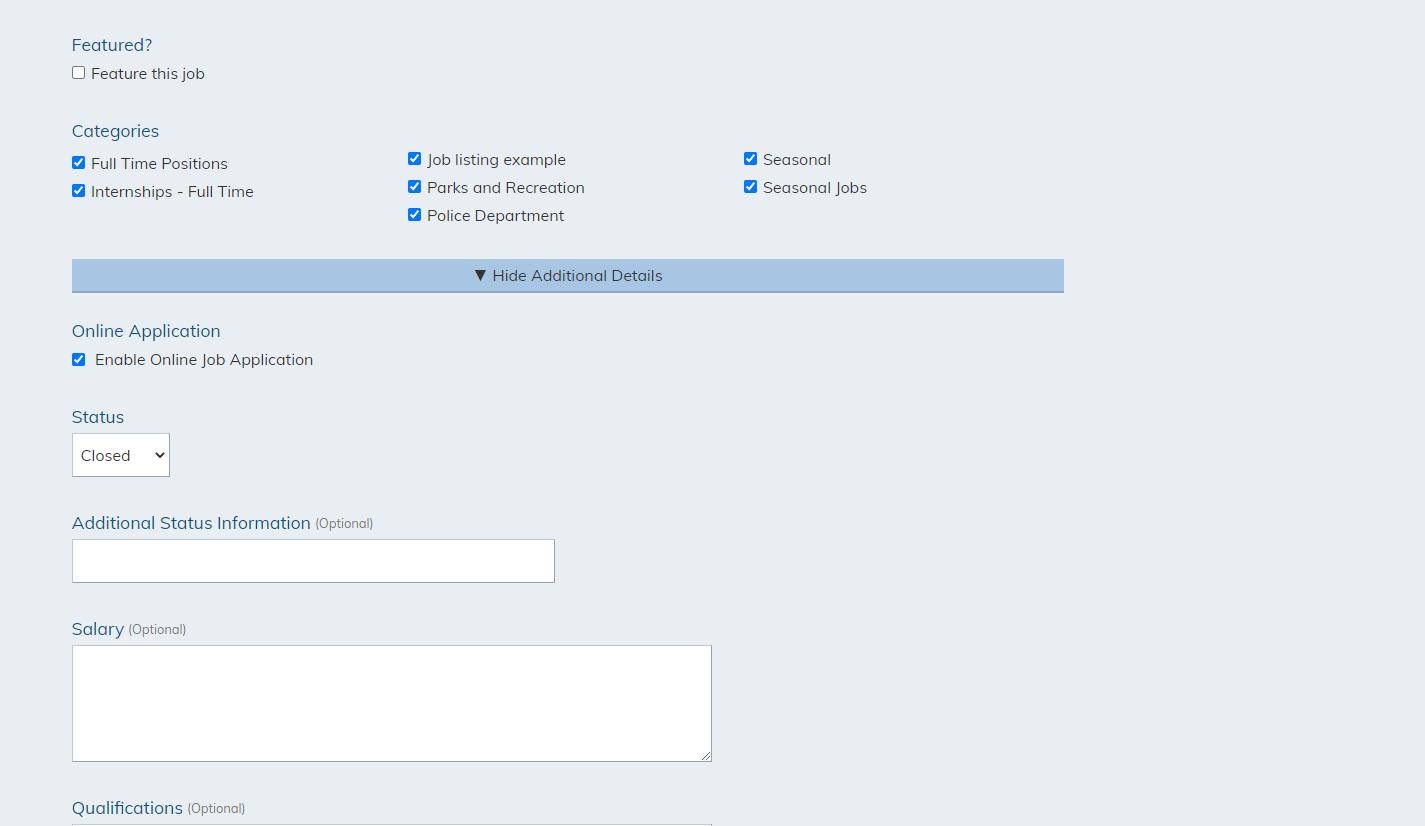Click the Online Application heading

[x=146, y=331]
